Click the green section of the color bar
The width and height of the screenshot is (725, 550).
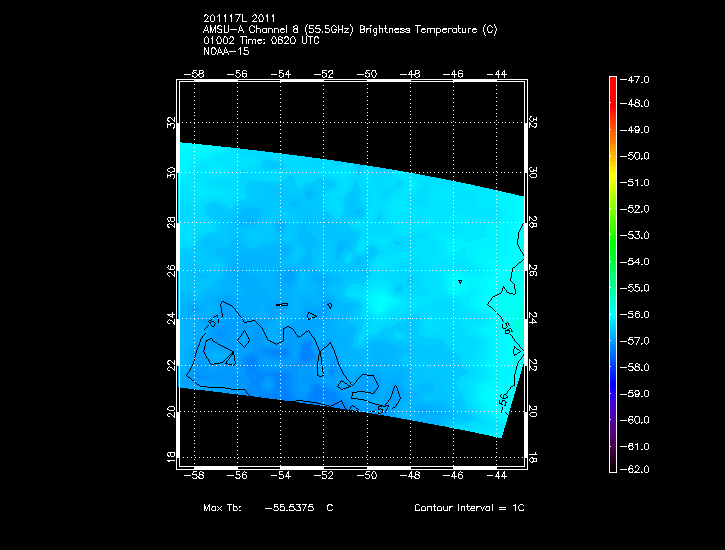coord(612,235)
